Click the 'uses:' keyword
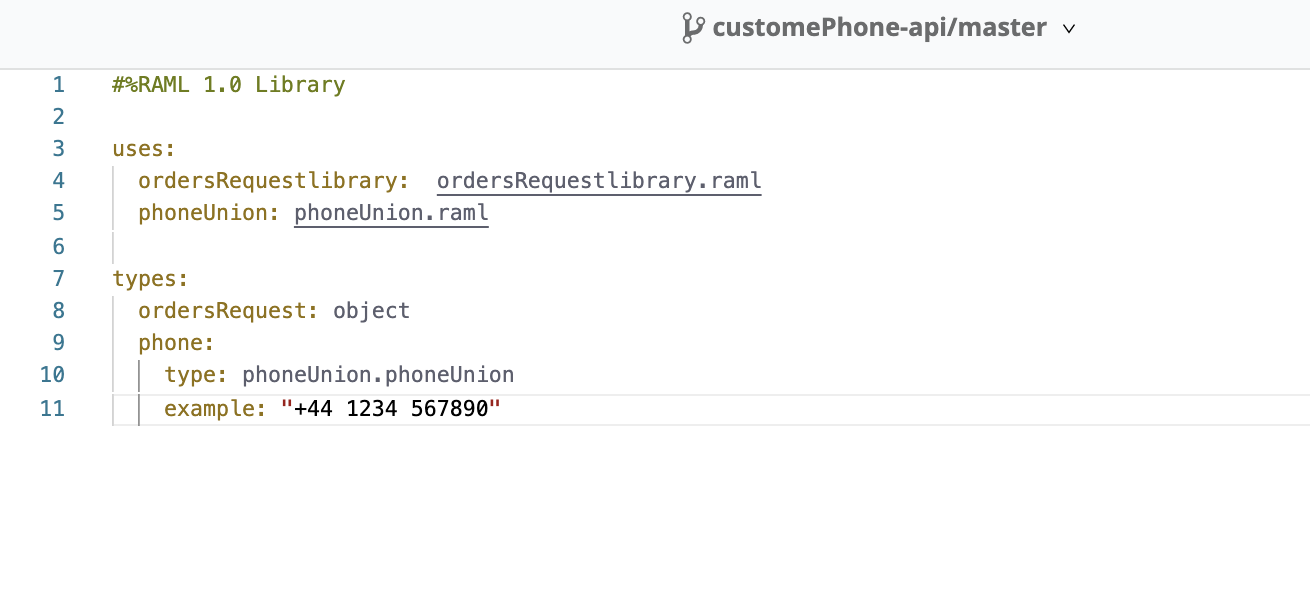The image size is (1310, 590). tap(144, 149)
